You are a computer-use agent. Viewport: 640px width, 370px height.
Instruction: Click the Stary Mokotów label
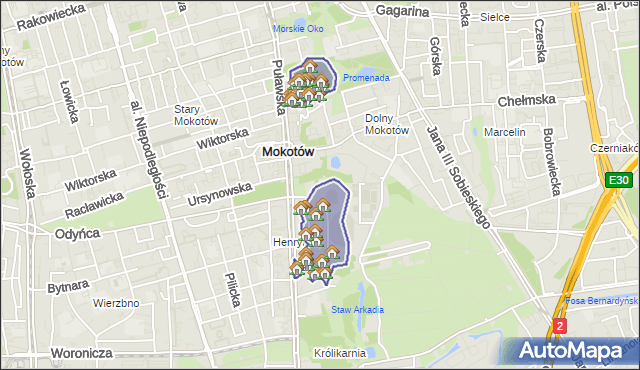(196, 115)
